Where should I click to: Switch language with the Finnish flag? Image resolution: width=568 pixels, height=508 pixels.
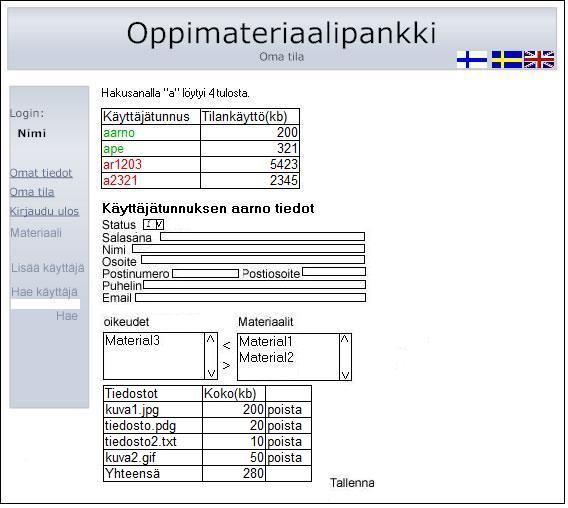coord(472,59)
